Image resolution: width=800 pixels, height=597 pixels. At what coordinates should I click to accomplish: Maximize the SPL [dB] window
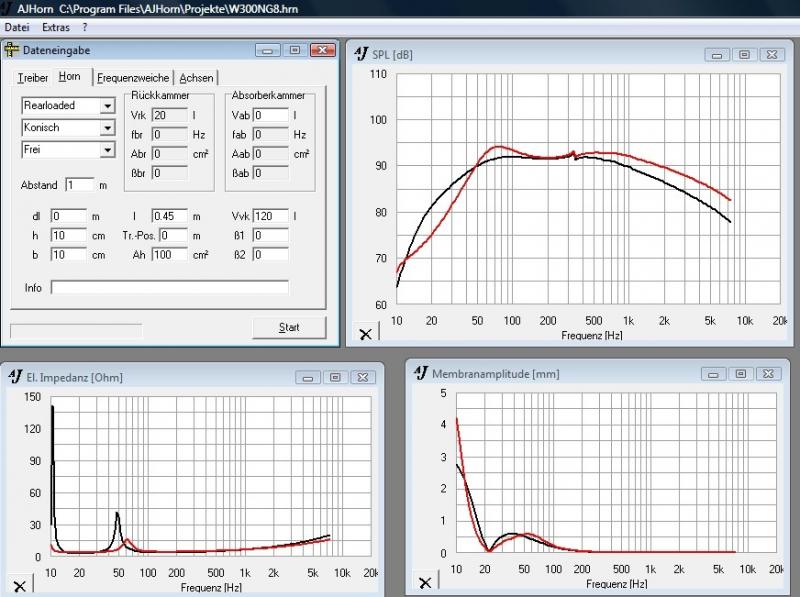[x=744, y=55]
